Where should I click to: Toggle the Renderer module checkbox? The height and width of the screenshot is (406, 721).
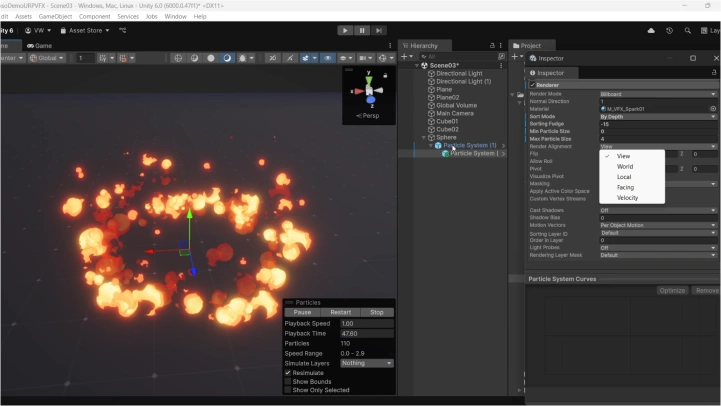[x=532, y=85]
